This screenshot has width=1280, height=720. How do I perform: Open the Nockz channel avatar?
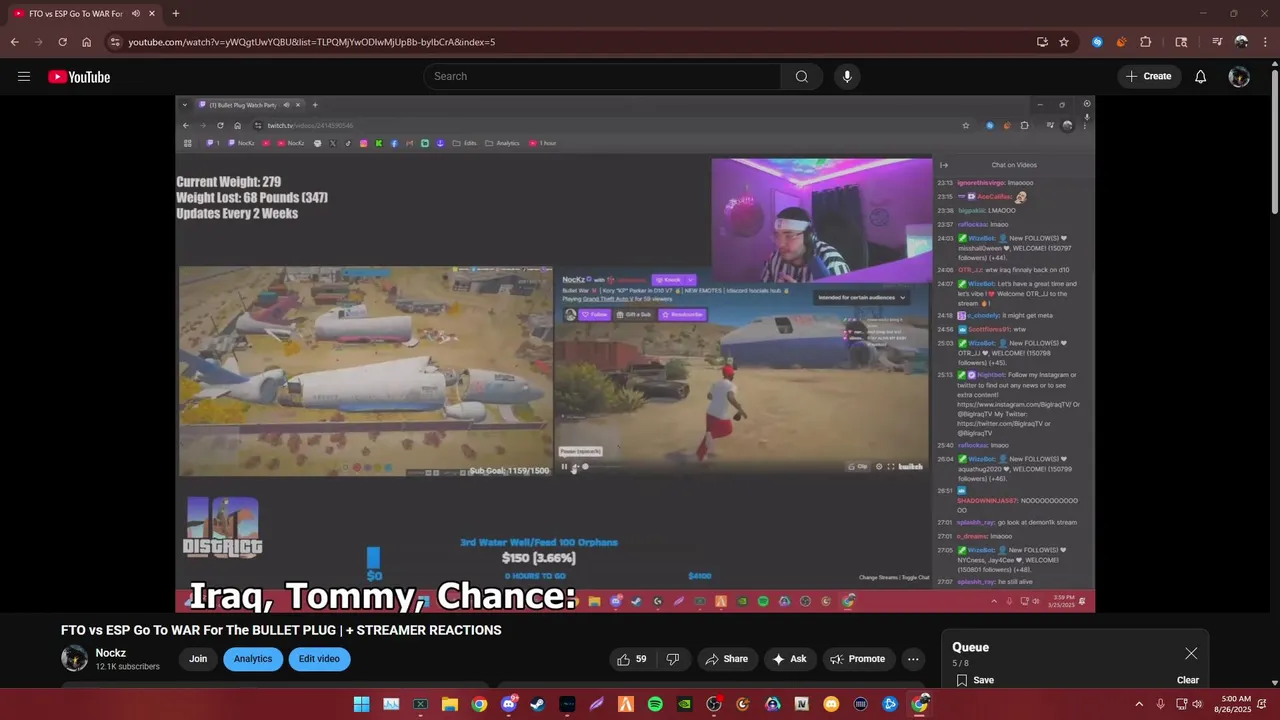click(75, 658)
